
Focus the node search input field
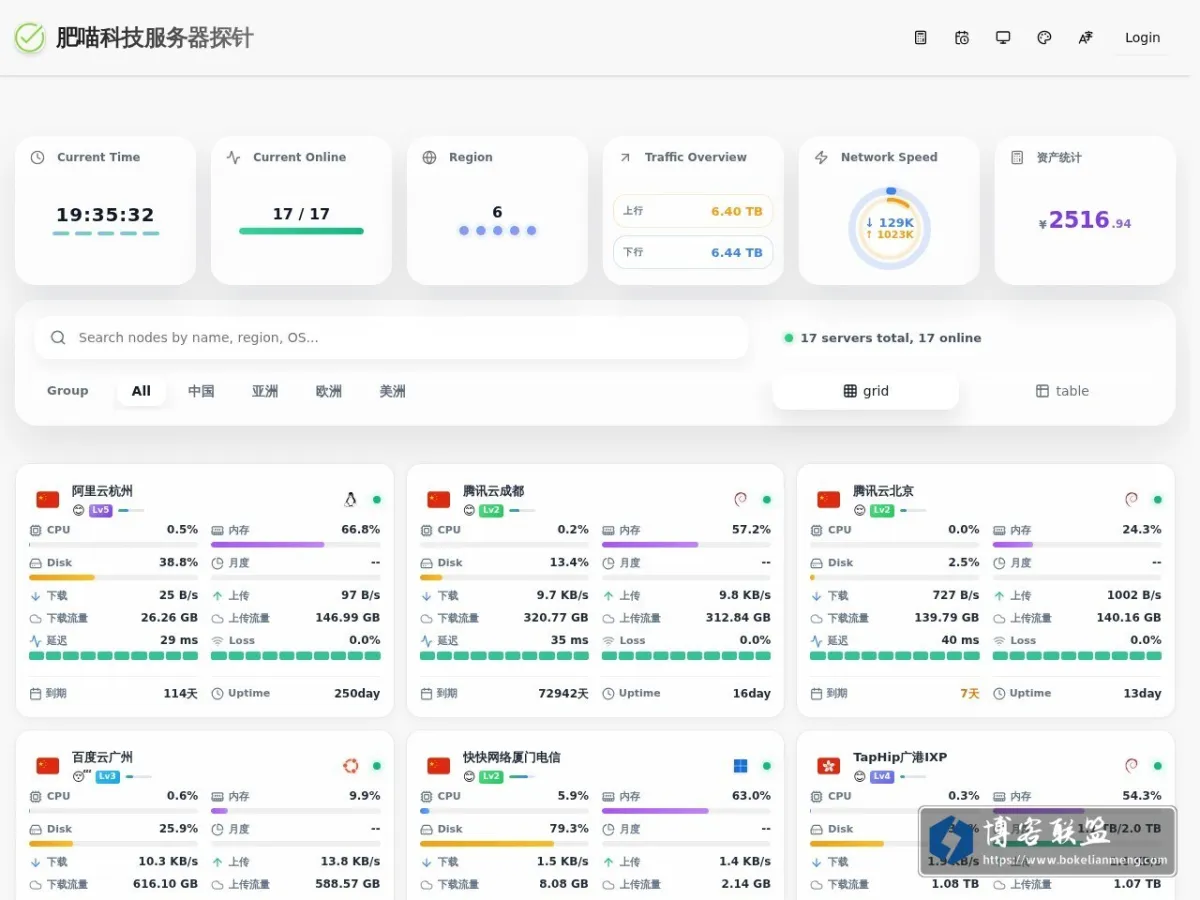point(391,337)
